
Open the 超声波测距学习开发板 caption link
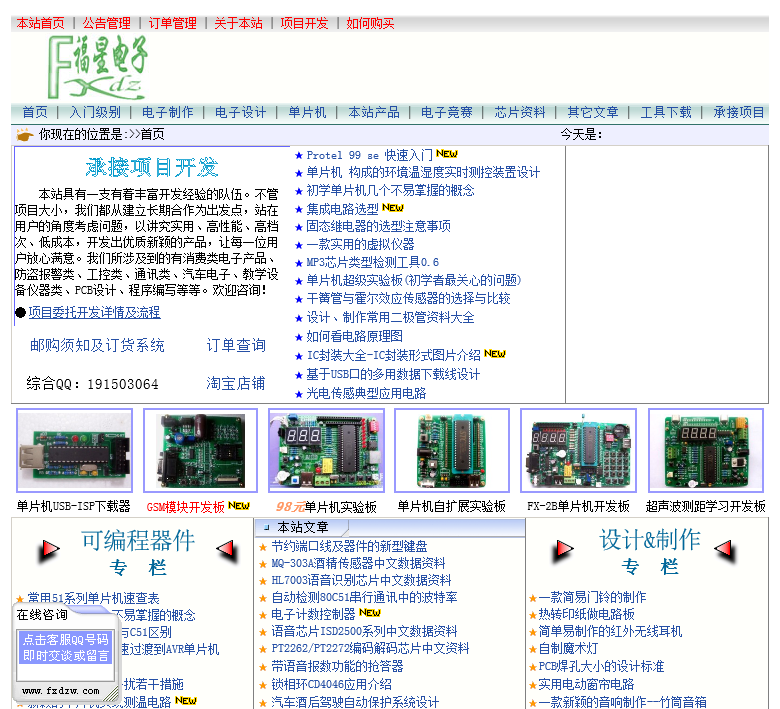[x=705, y=506]
